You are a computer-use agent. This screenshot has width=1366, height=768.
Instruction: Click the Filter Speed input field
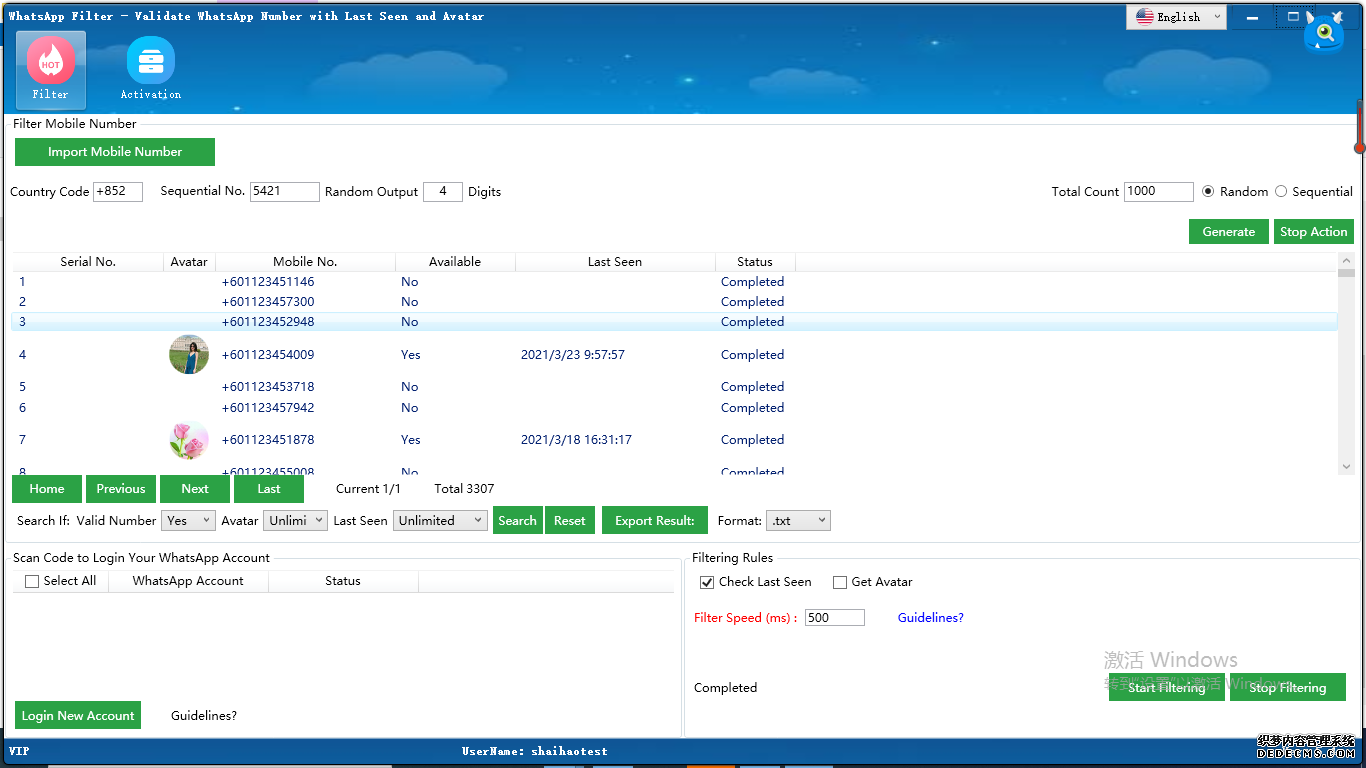834,618
